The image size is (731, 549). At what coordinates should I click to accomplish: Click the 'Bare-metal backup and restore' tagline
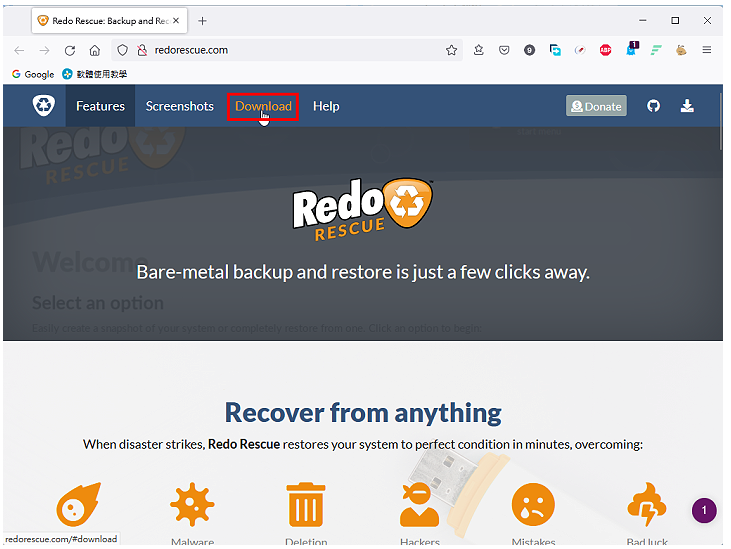[x=363, y=272]
